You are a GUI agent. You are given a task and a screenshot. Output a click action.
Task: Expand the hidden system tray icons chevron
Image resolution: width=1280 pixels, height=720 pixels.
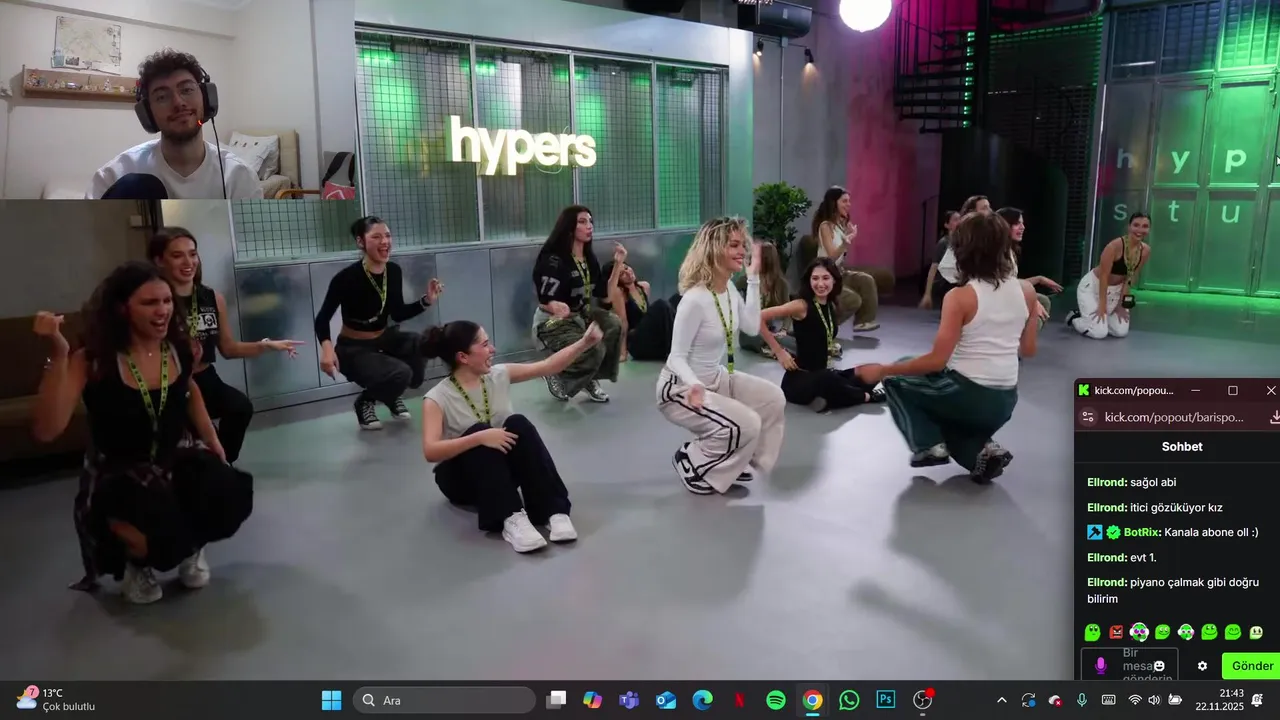1002,700
